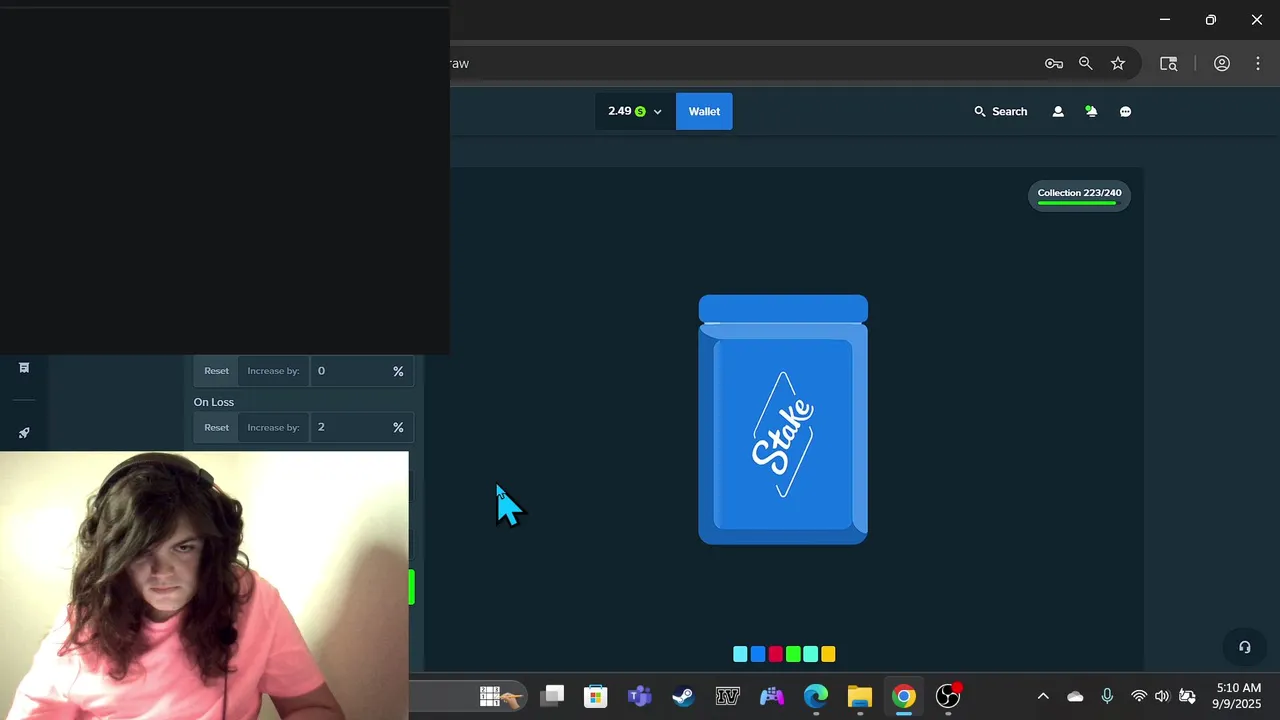Open the notifications bell
Viewport: 1280px width, 720px height.
1091,112
